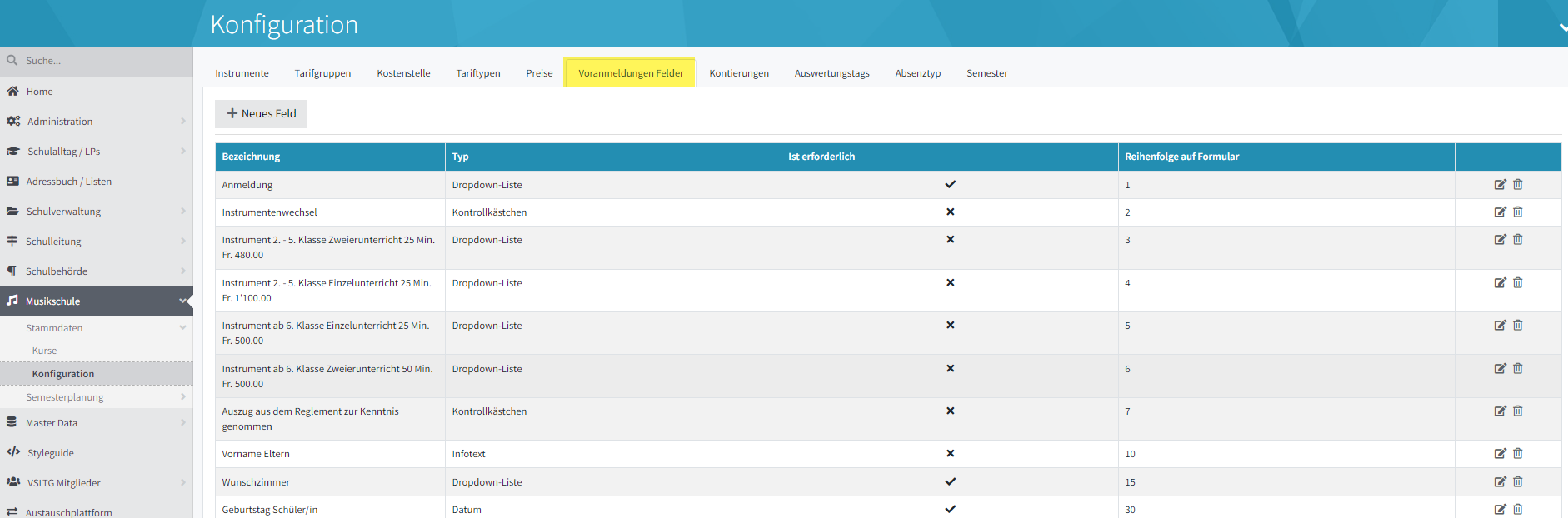Open Kurse in the sidebar
This screenshot has width=1568, height=518.
tap(44, 351)
